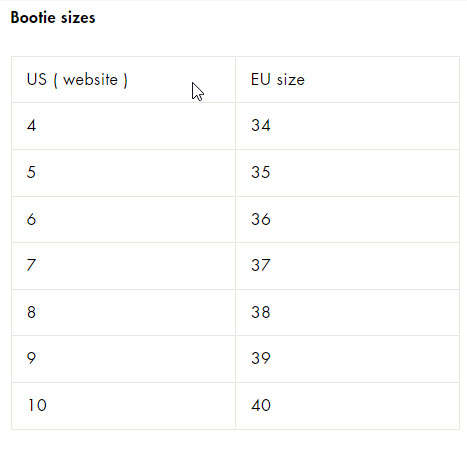
Task: Click US size 5 cell
Action: (124, 173)
